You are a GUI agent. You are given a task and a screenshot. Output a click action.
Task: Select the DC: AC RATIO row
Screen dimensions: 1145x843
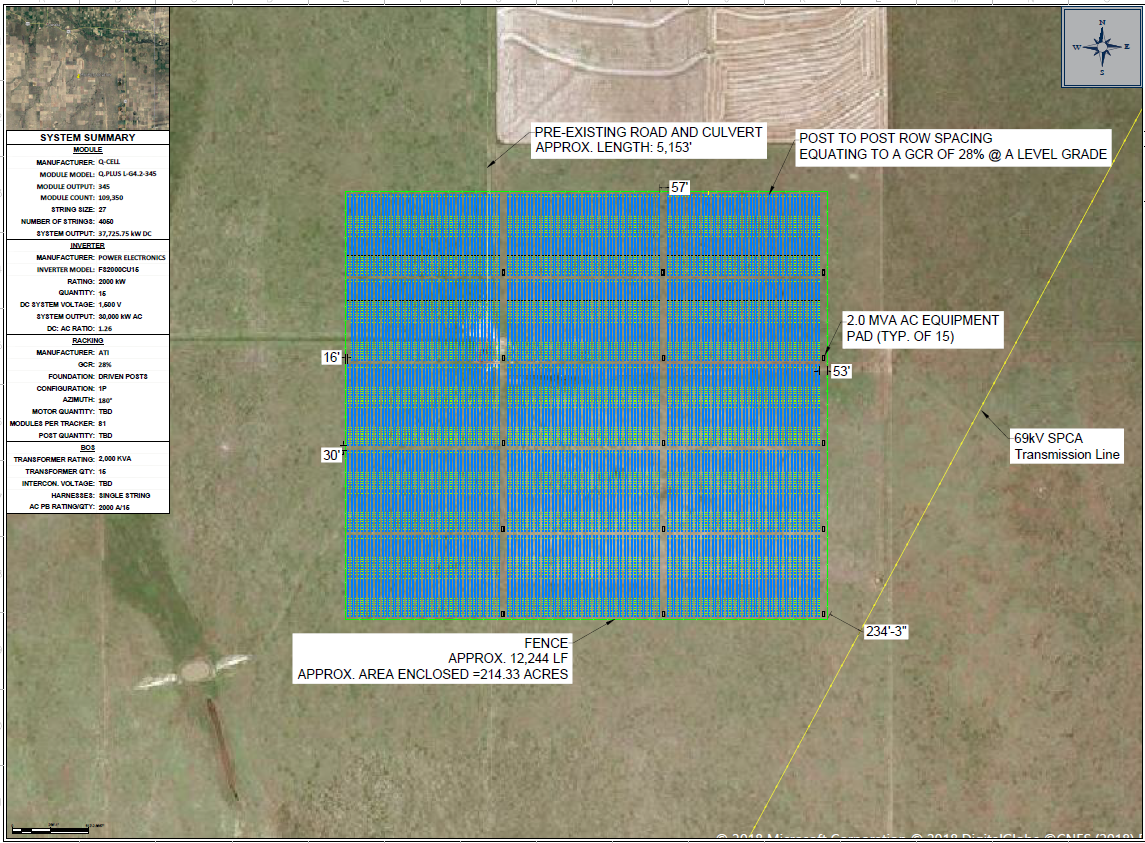click(x=88, y=328)
